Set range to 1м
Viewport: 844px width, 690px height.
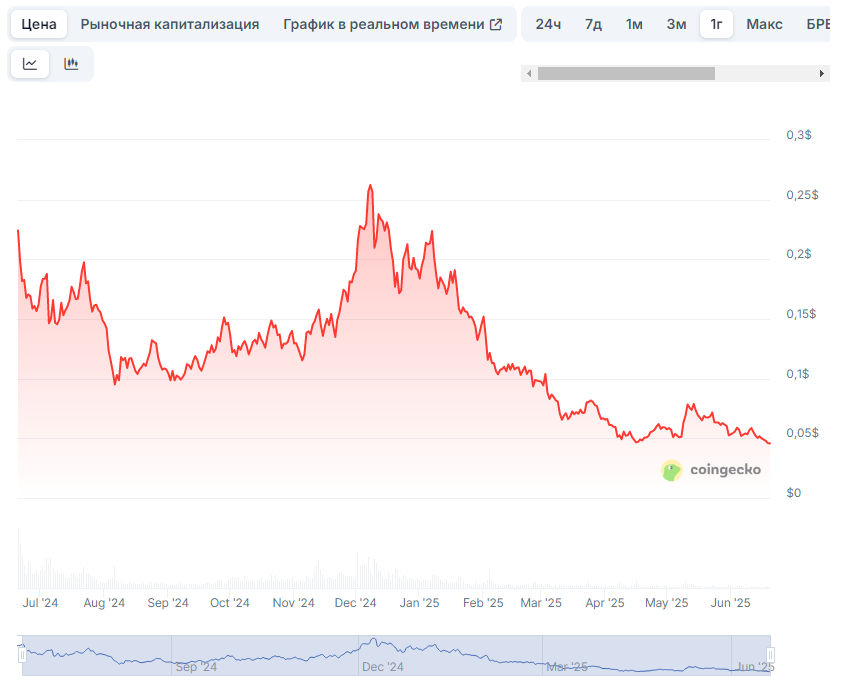coord(634,24)
